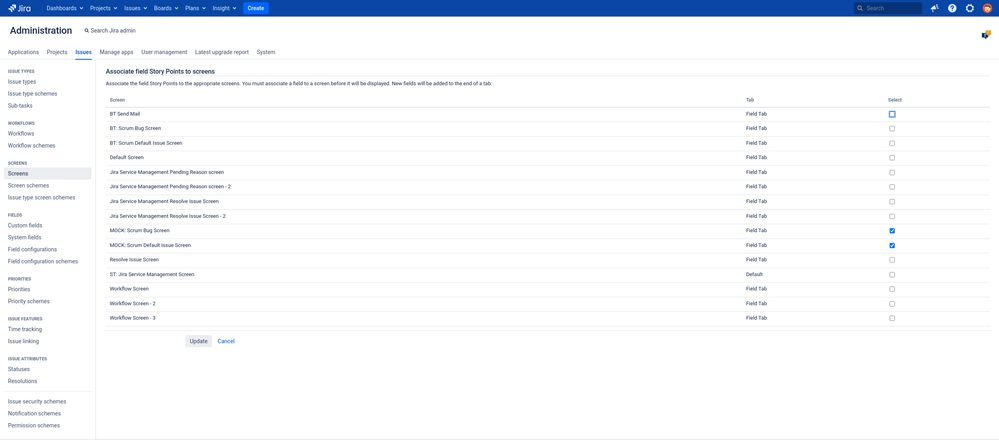This screenshot has width=999, height=440.
Task: Open Statuses in the sidebar
Action: [18, 369]
